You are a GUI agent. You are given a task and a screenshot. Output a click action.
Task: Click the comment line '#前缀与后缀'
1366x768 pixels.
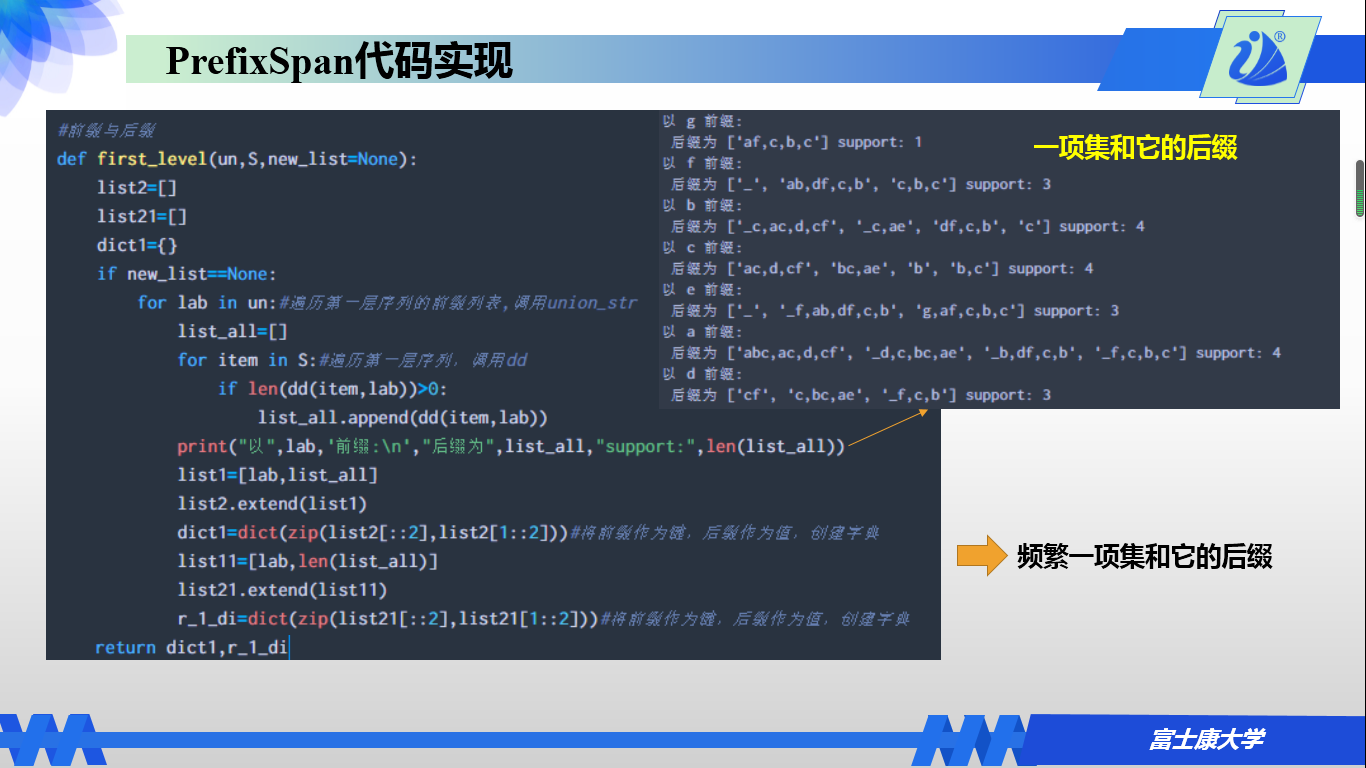tap(106, 130)
